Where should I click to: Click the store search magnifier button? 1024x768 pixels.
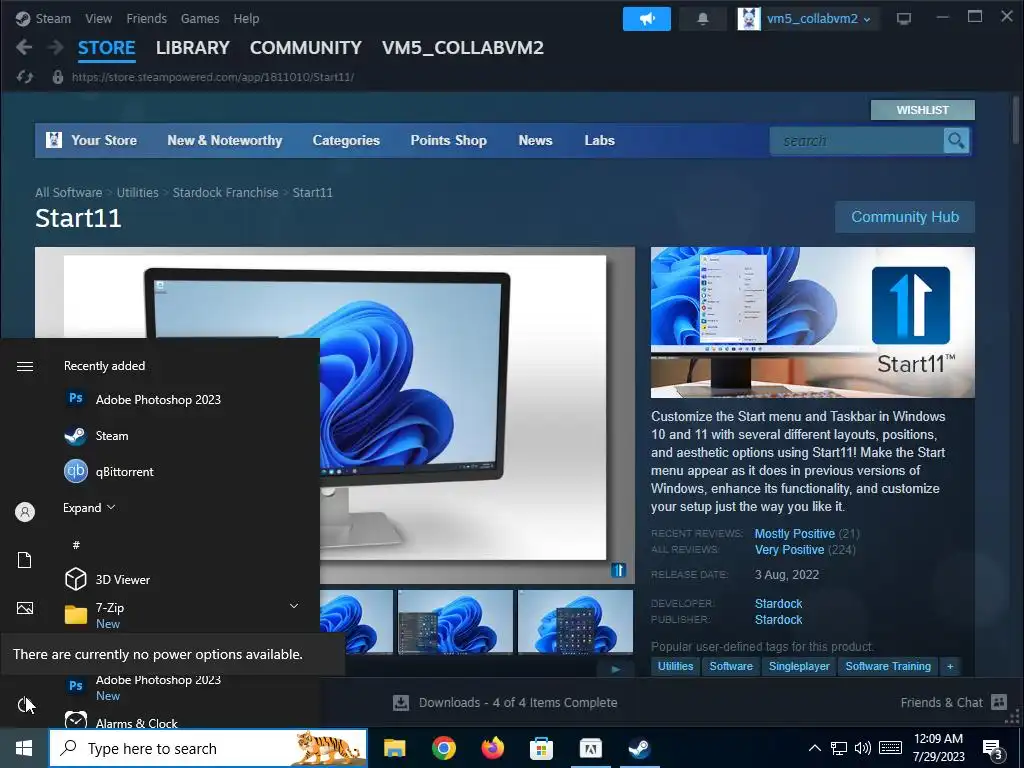[956, 140]
